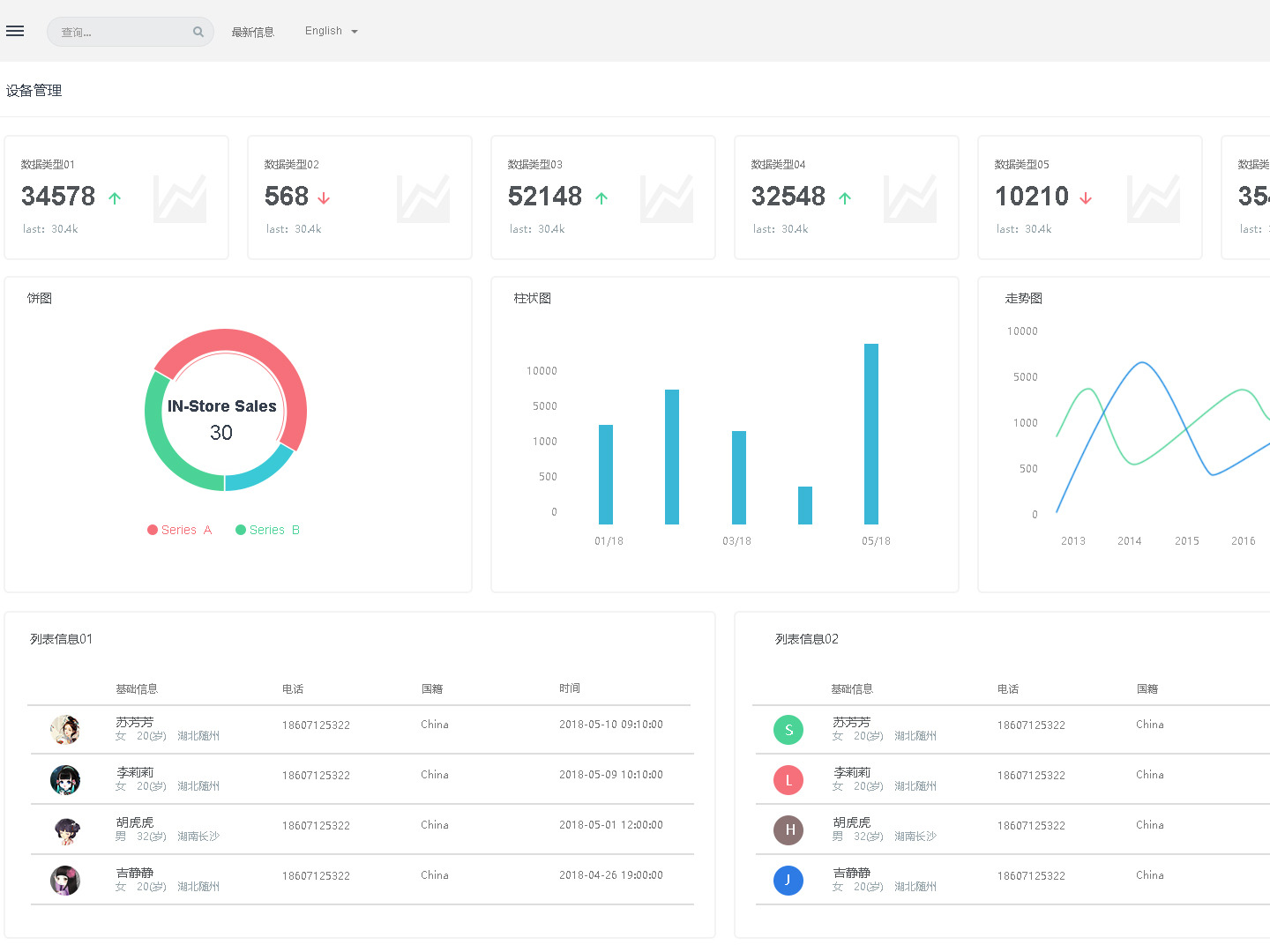Select timestamp 2018-04-26 19:00:00
The image size is (1270, 952).
(611, 875)
